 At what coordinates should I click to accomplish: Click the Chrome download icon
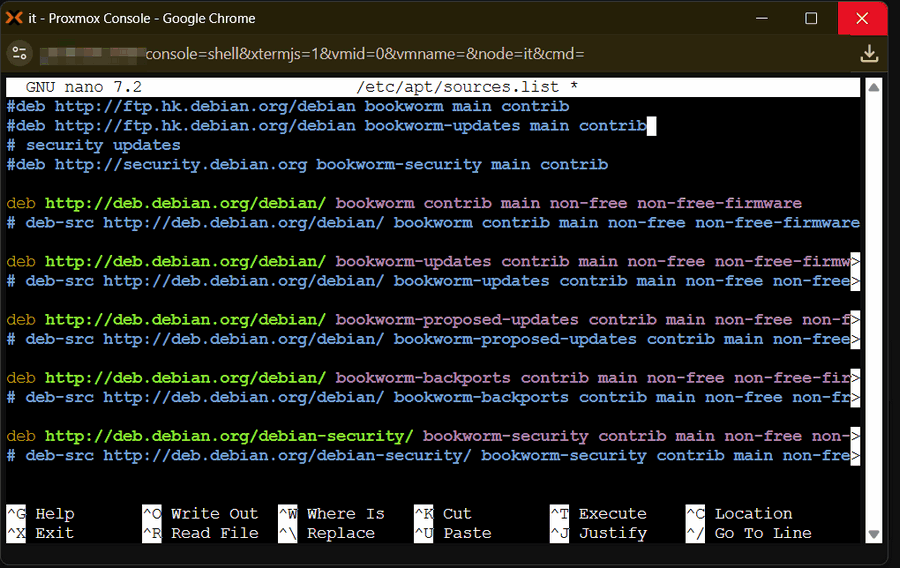(869, 53)
